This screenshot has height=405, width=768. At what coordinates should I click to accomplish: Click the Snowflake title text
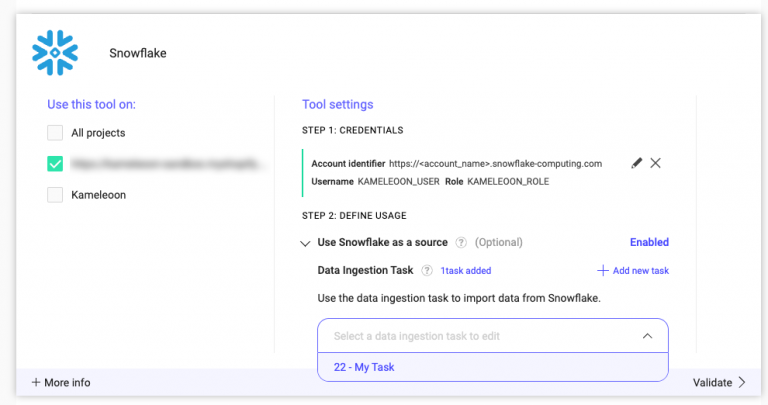(x=138, y=53)
